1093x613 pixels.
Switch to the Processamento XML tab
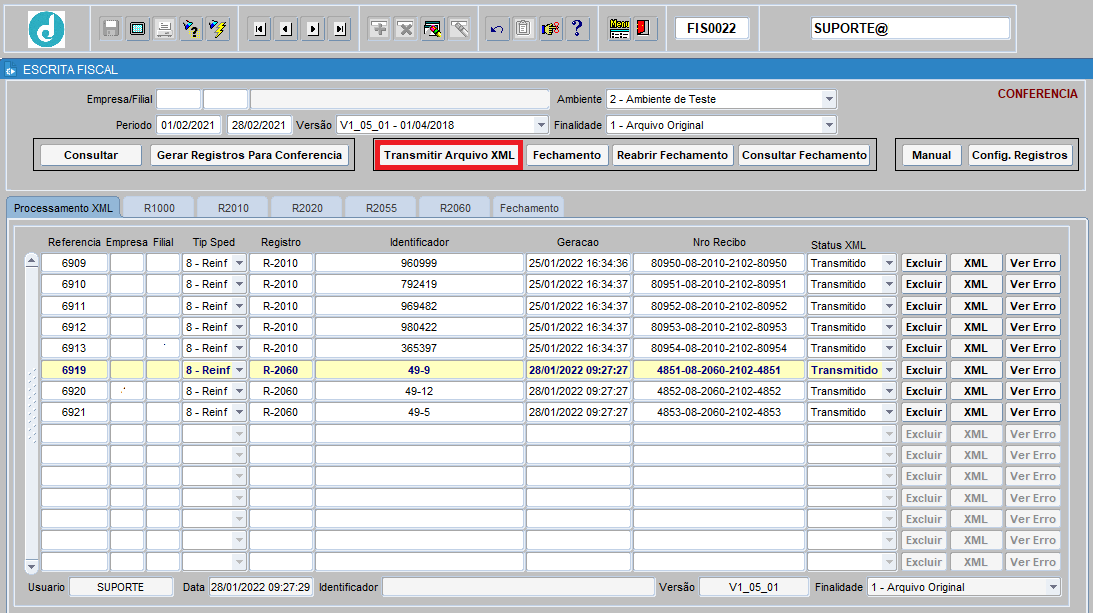pyautogui.click(x=63, y=208)
